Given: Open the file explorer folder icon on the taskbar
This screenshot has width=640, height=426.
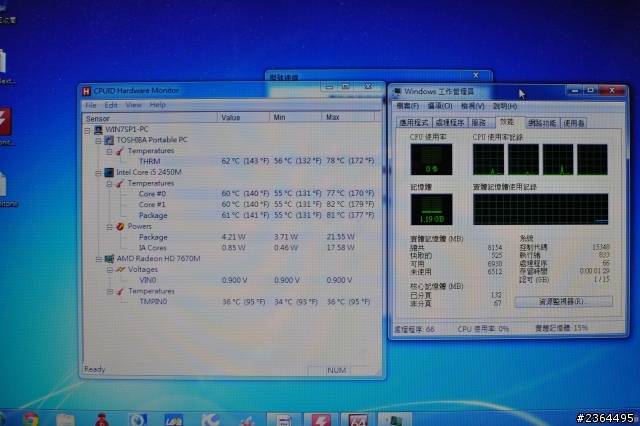Looking at the screenshot, I should click(x=65, y=420).
